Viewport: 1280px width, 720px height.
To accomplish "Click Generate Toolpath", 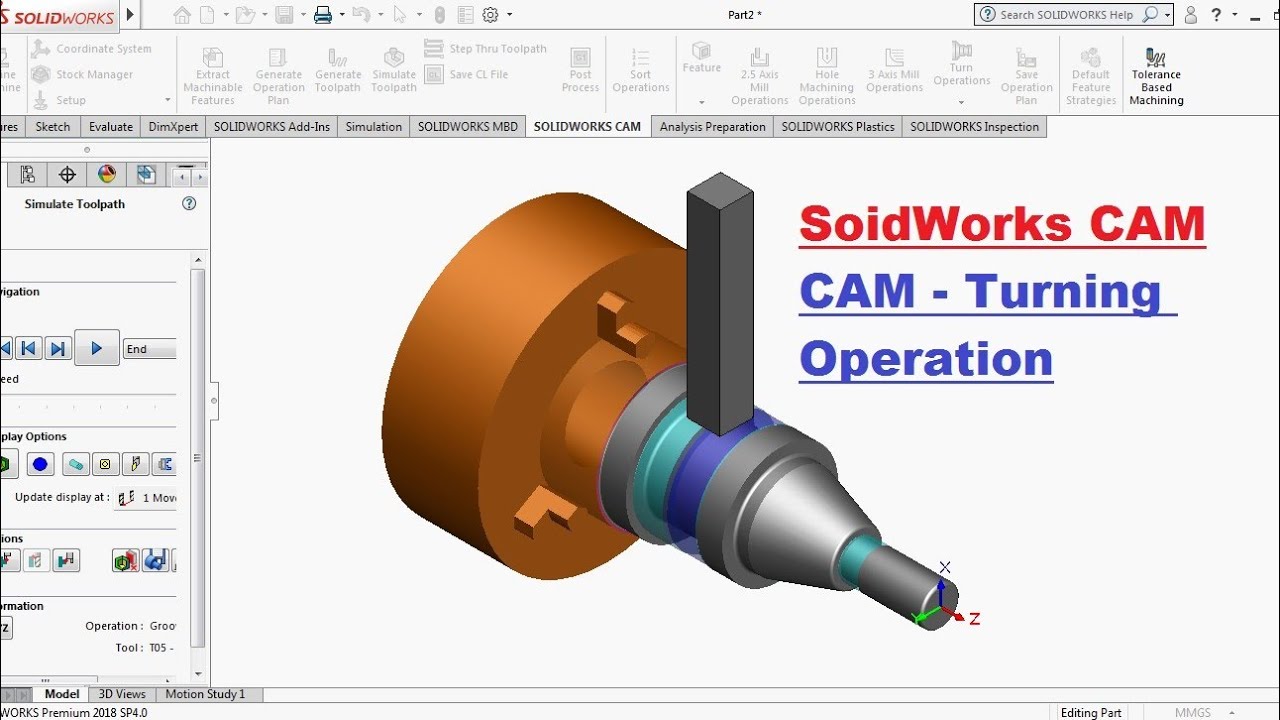I will (338, 71).
